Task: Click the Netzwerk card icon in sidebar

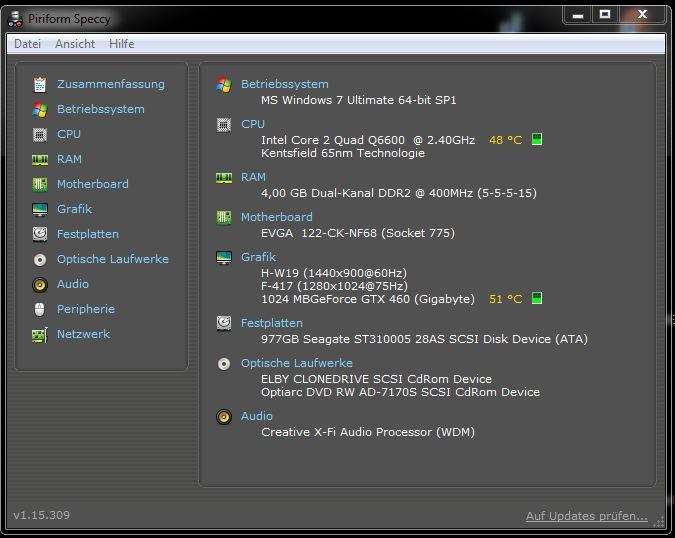Action: pos(40,335)
